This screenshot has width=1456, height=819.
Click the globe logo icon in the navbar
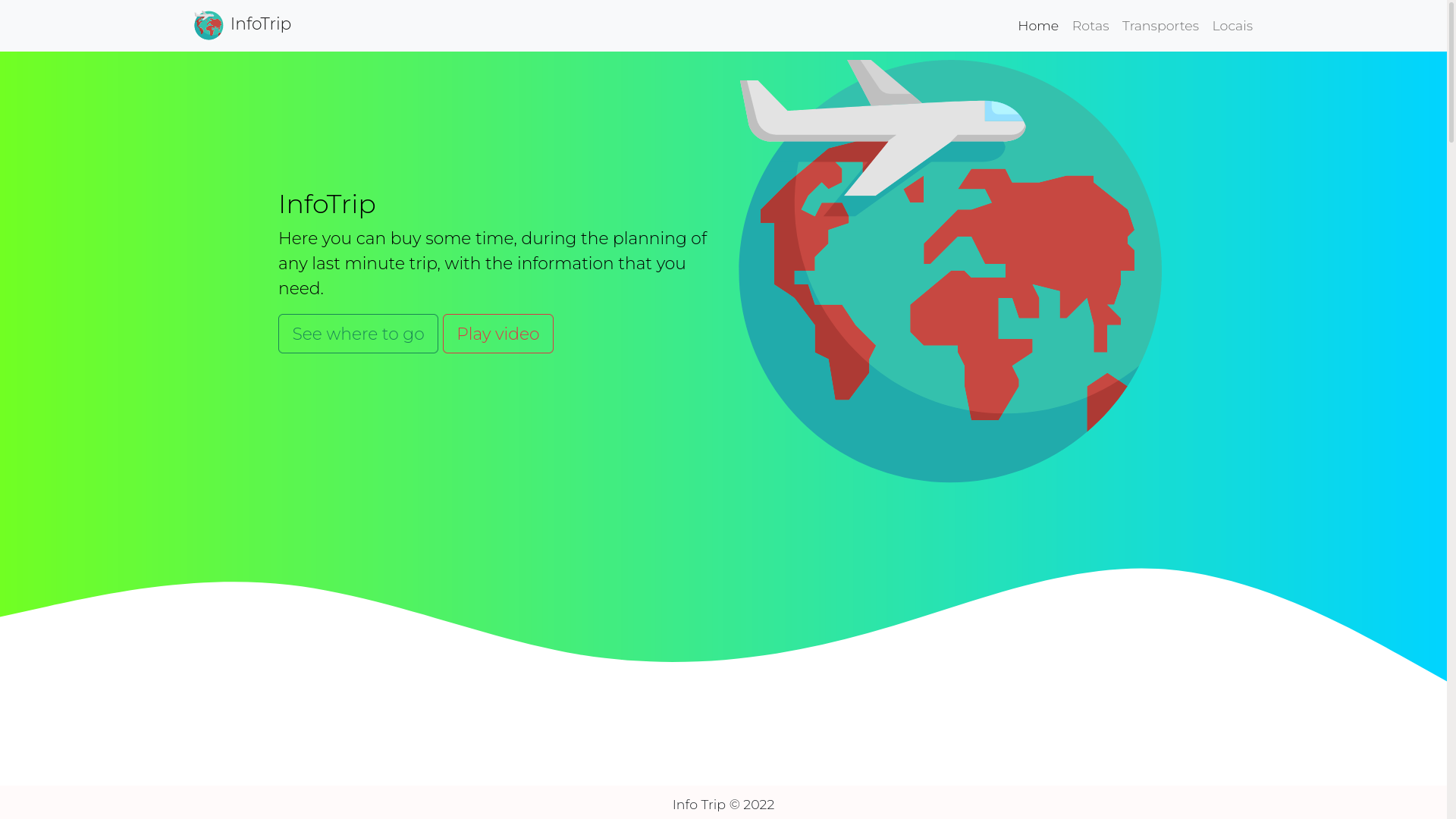point(208,25)
